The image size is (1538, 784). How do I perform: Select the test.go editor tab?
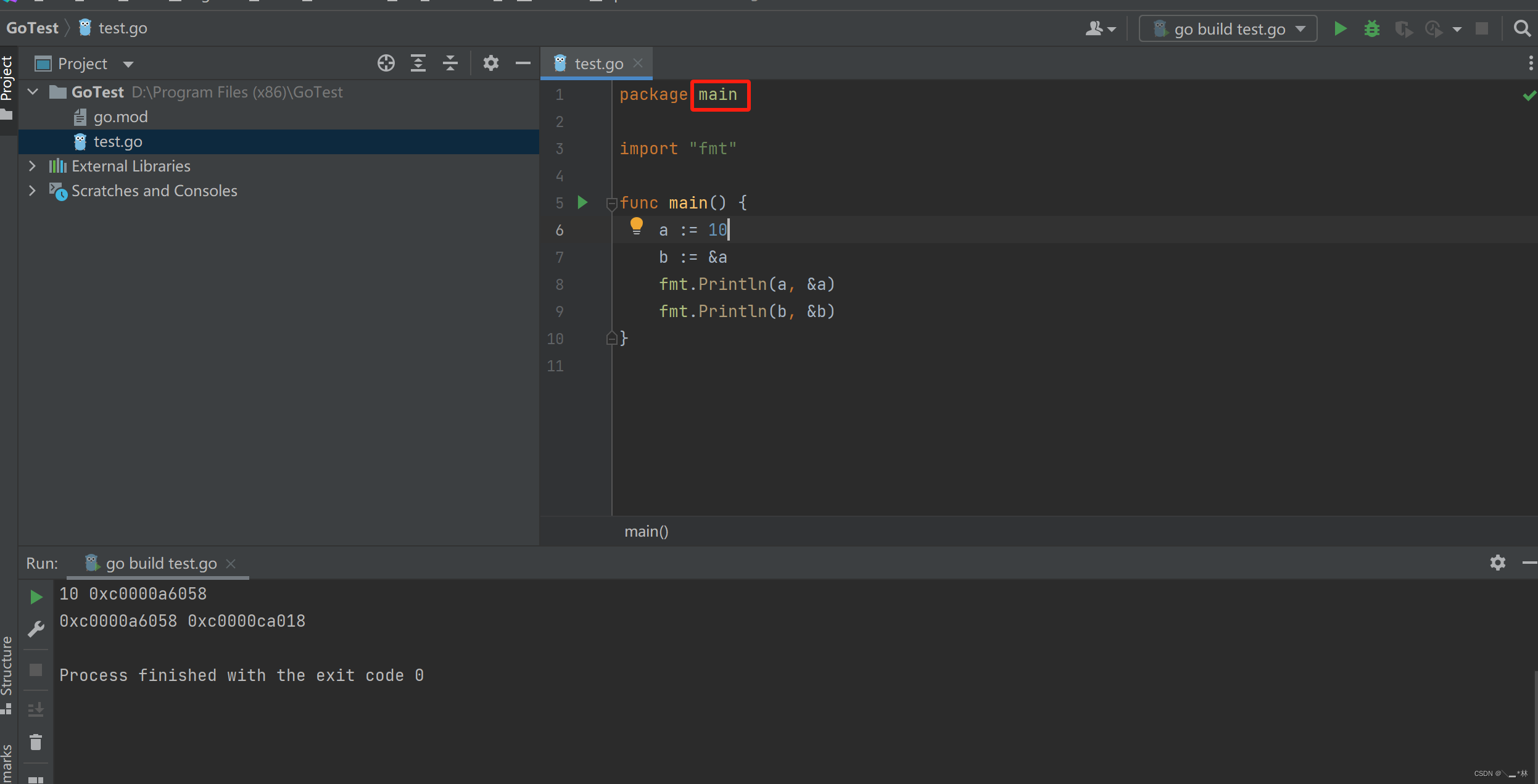(597, 64)
